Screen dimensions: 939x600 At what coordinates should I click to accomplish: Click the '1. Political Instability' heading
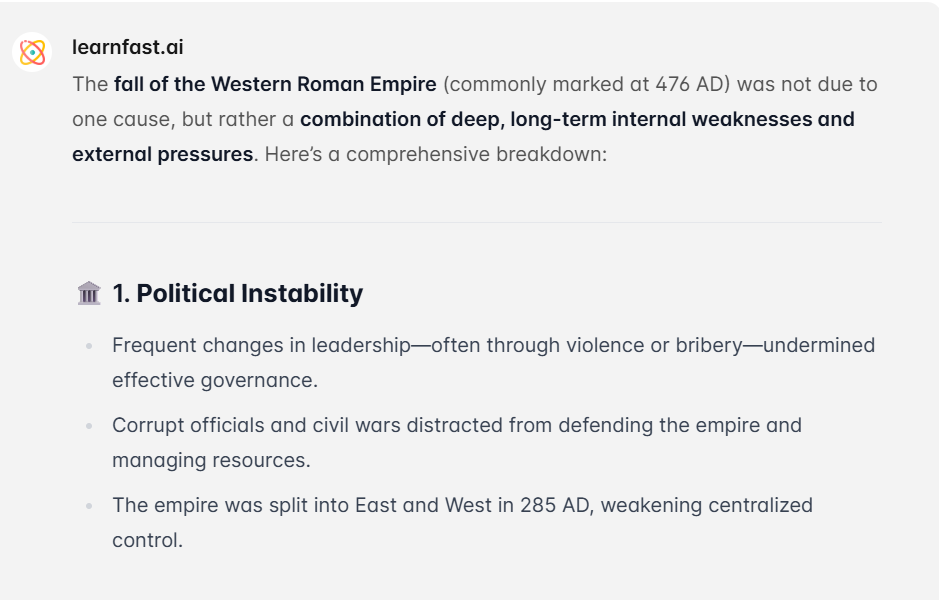[x=238, y=293]
